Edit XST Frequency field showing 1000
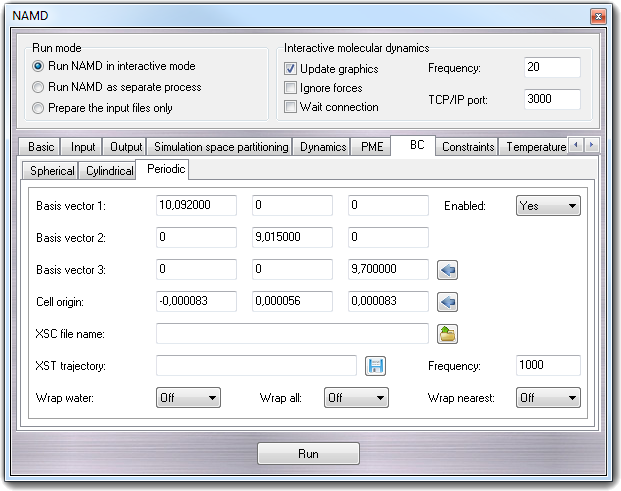The image size is (621, 491). click(x=548, y=366)
